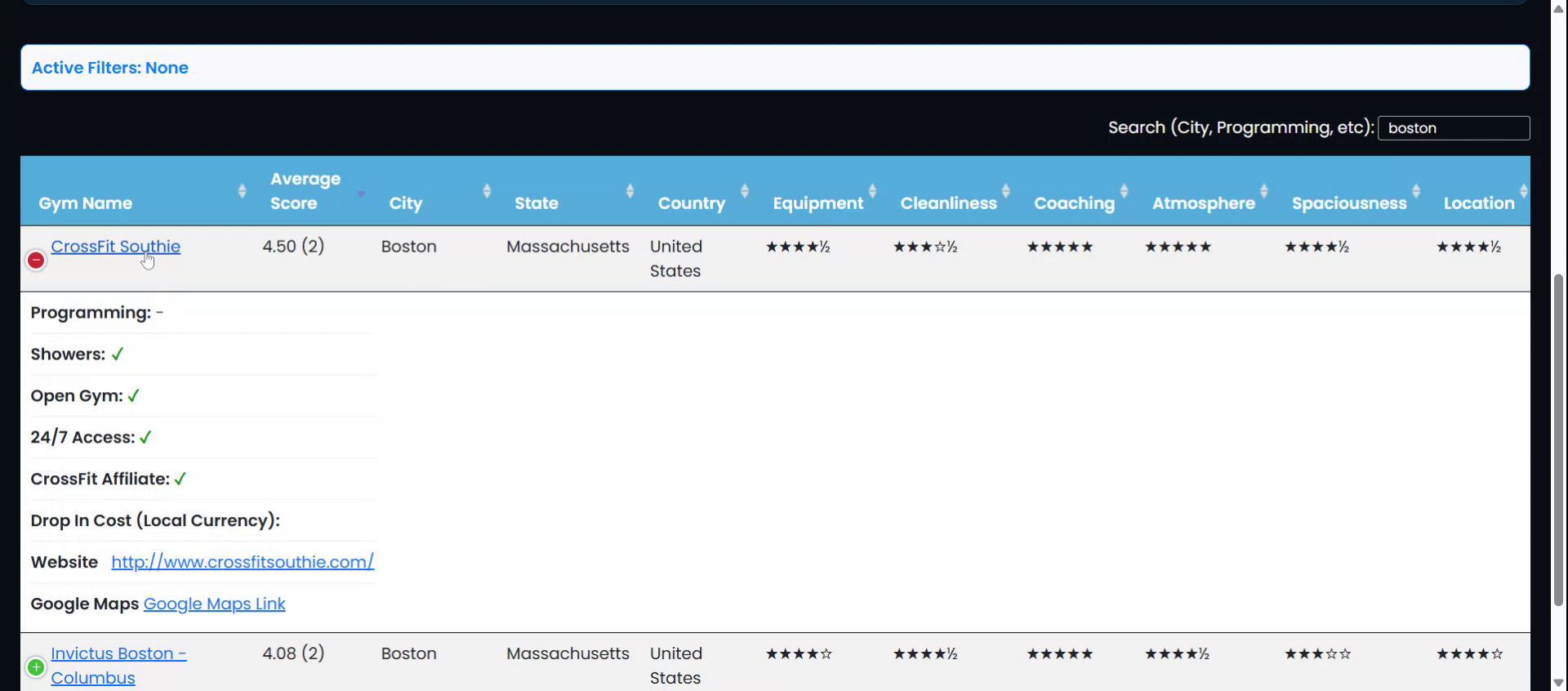Click Invictus Boston's Spaciousness star rating
This screenshot has height=691, width=1568.
[x=1317, y=653]
